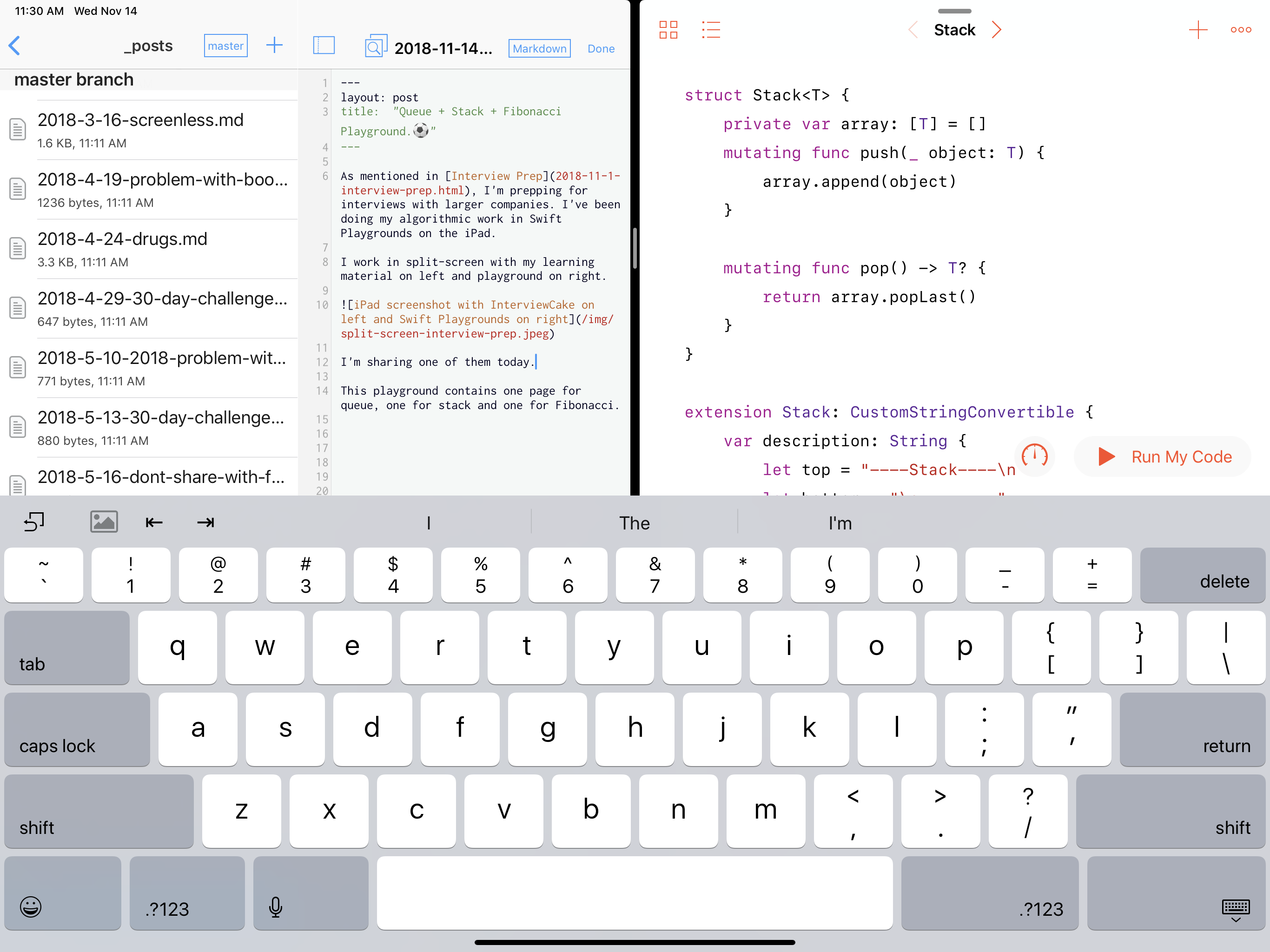Show the pages list icon in Playgrounds

(711, 30)
